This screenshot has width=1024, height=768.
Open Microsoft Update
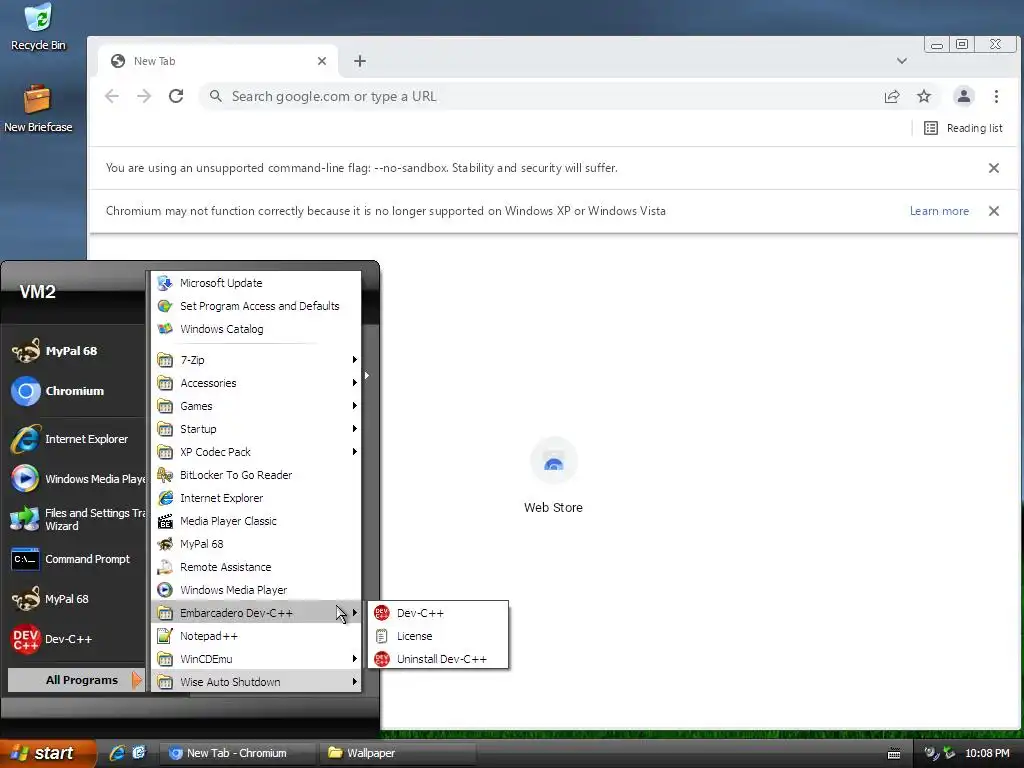(x=257, y=283)
